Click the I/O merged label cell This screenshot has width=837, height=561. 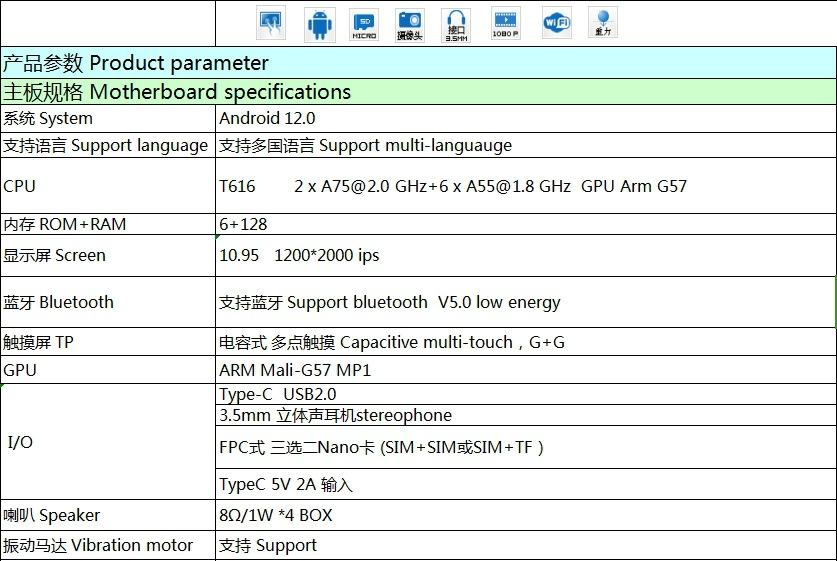tap(108, 441)
